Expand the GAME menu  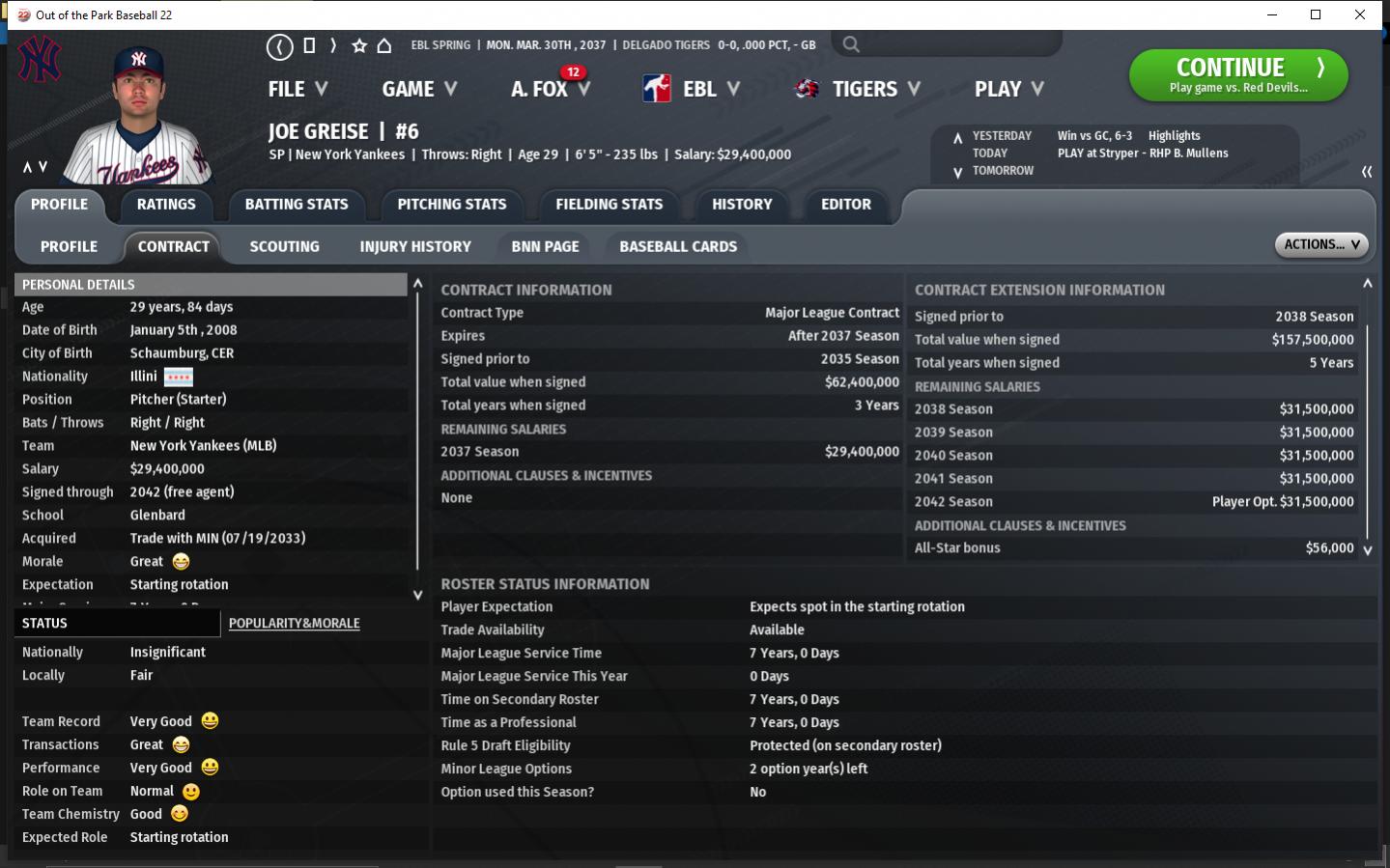click(419, 89)
